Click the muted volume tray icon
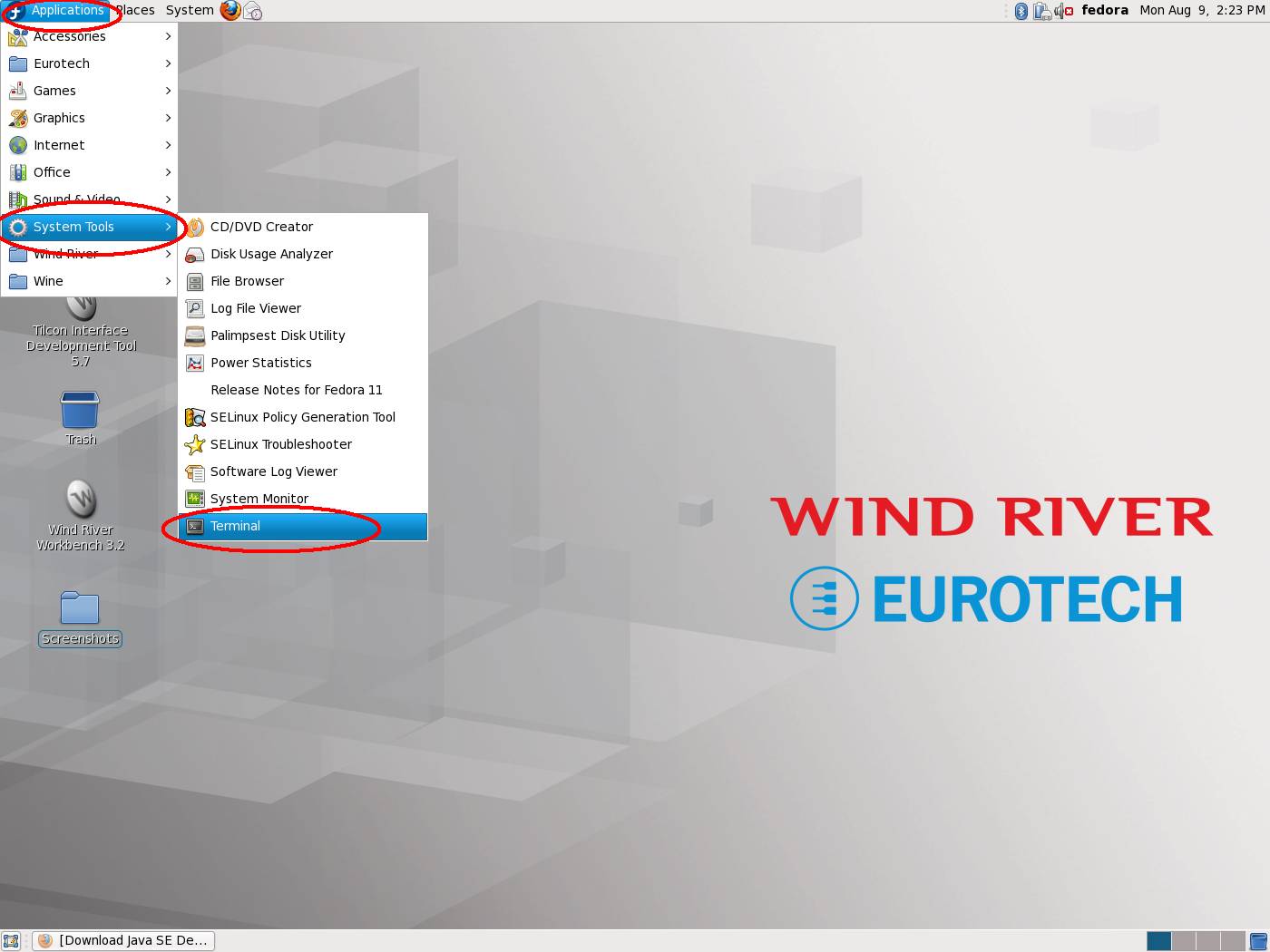The height and width of the screenshot is (952, 1270). pos(1064,11)
